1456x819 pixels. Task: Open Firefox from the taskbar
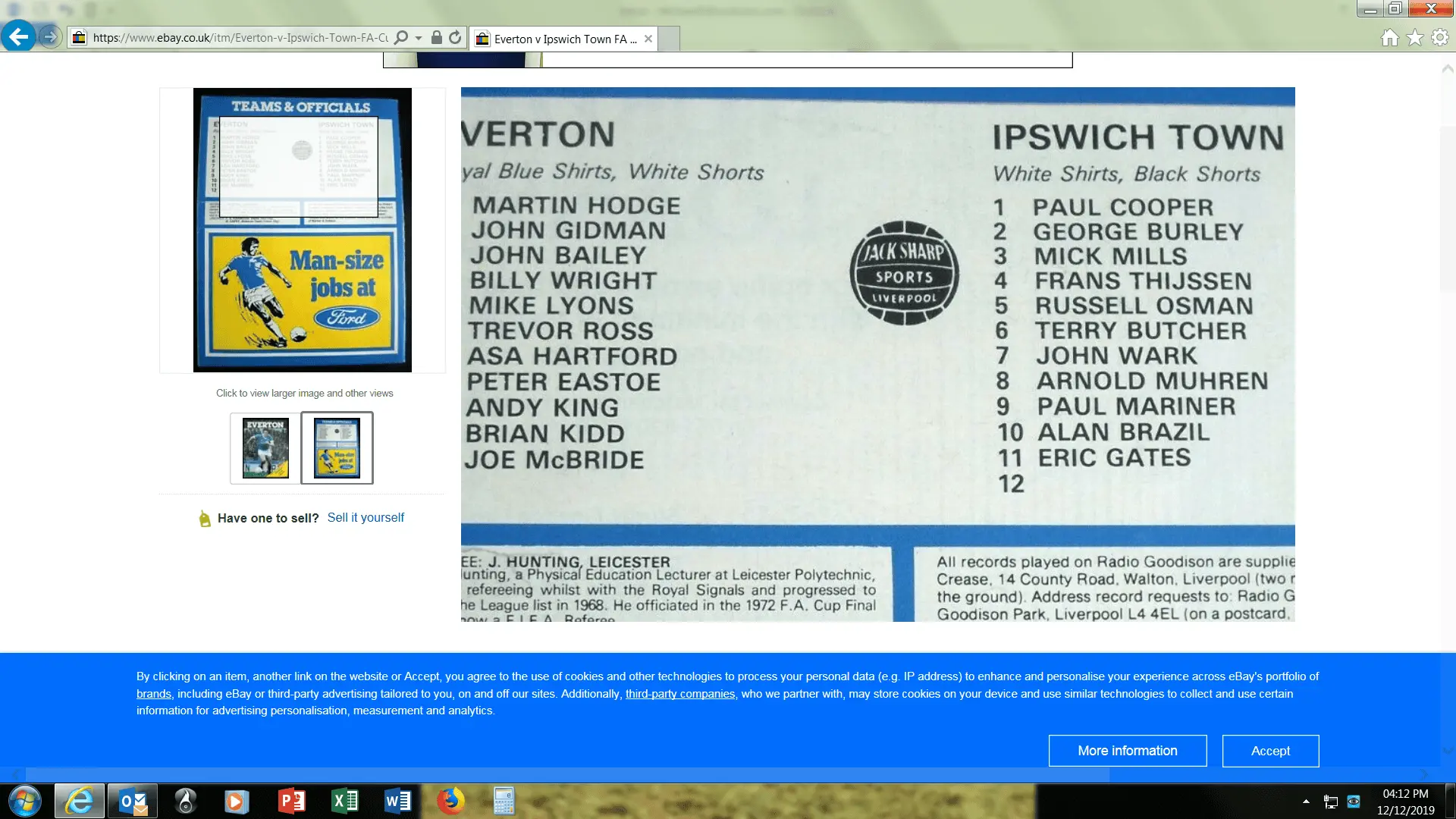coord(450,801)
